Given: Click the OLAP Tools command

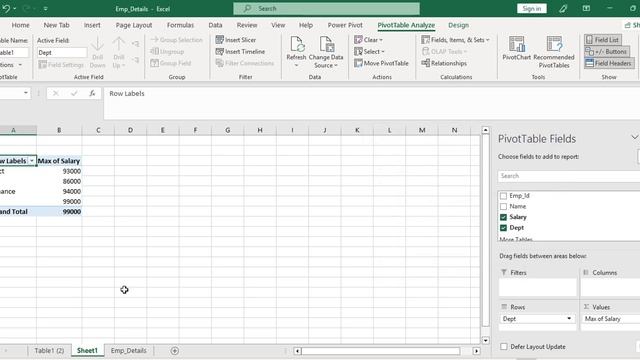Looking at the screenshot, I should click(444, 51).
